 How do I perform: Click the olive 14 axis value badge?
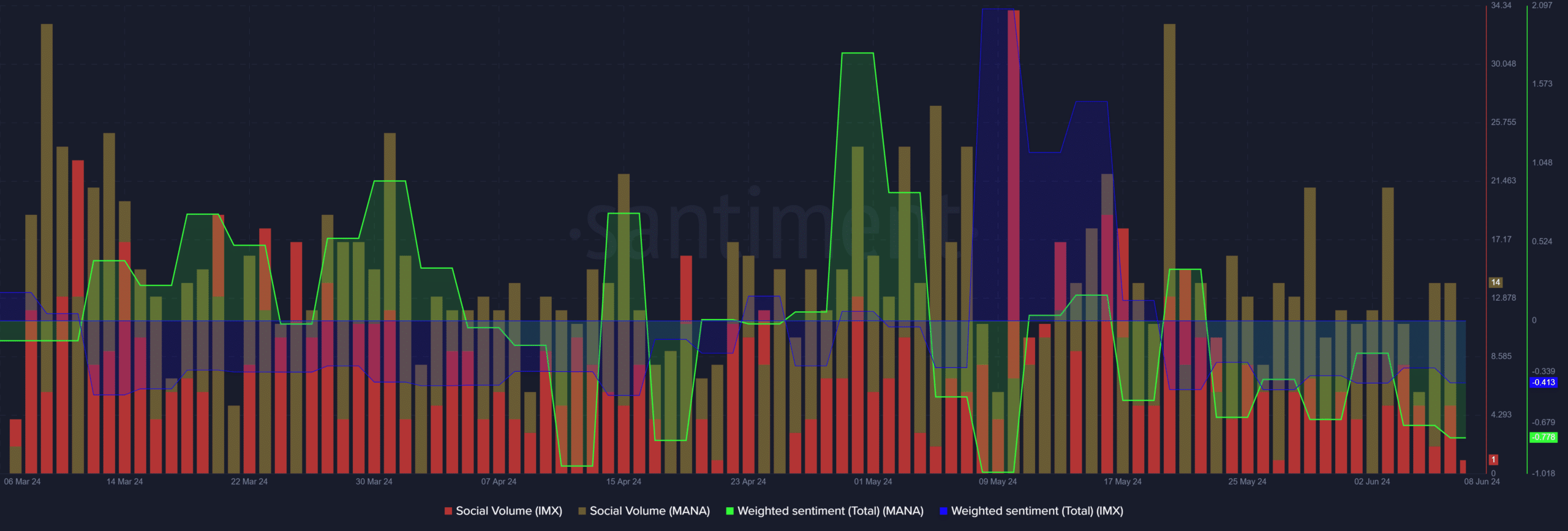pyautogui.click(x=1496, y=282)
